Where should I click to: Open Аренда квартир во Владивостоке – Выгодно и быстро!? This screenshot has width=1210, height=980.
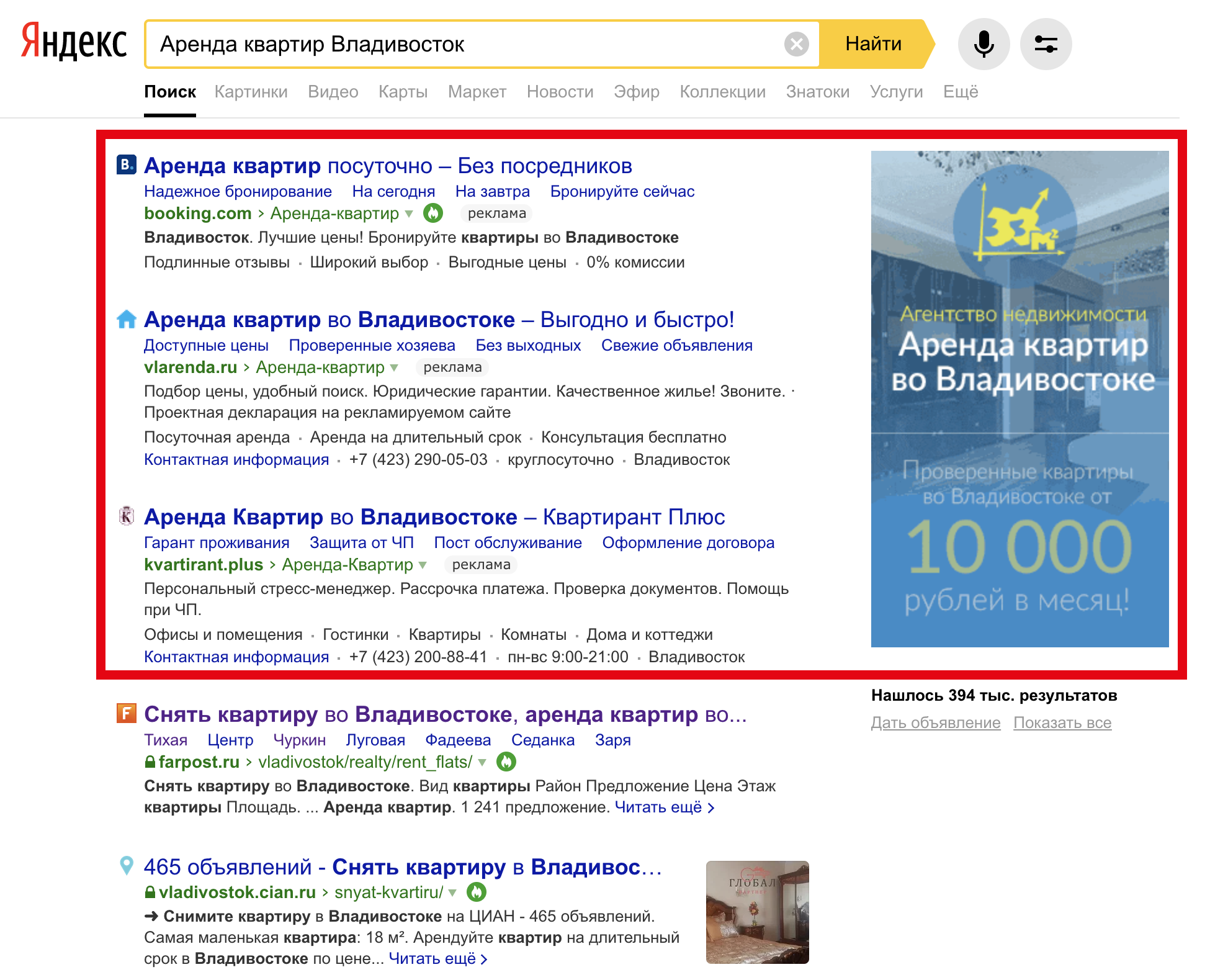439,320
